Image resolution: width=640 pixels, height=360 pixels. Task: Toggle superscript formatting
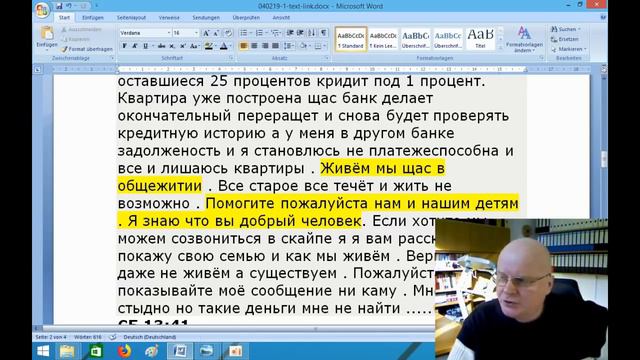(x=183, y=46)
